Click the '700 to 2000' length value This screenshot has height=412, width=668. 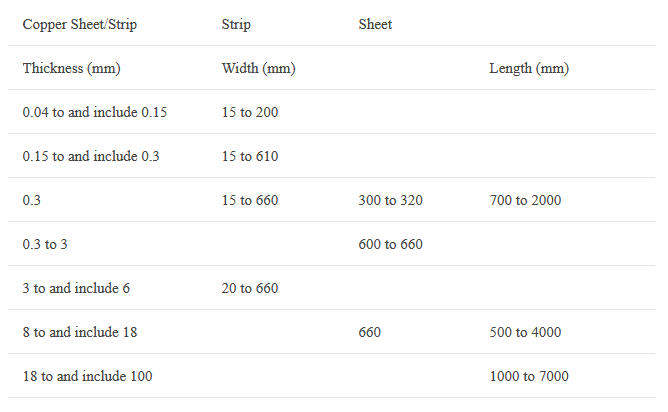pos(525,200)
